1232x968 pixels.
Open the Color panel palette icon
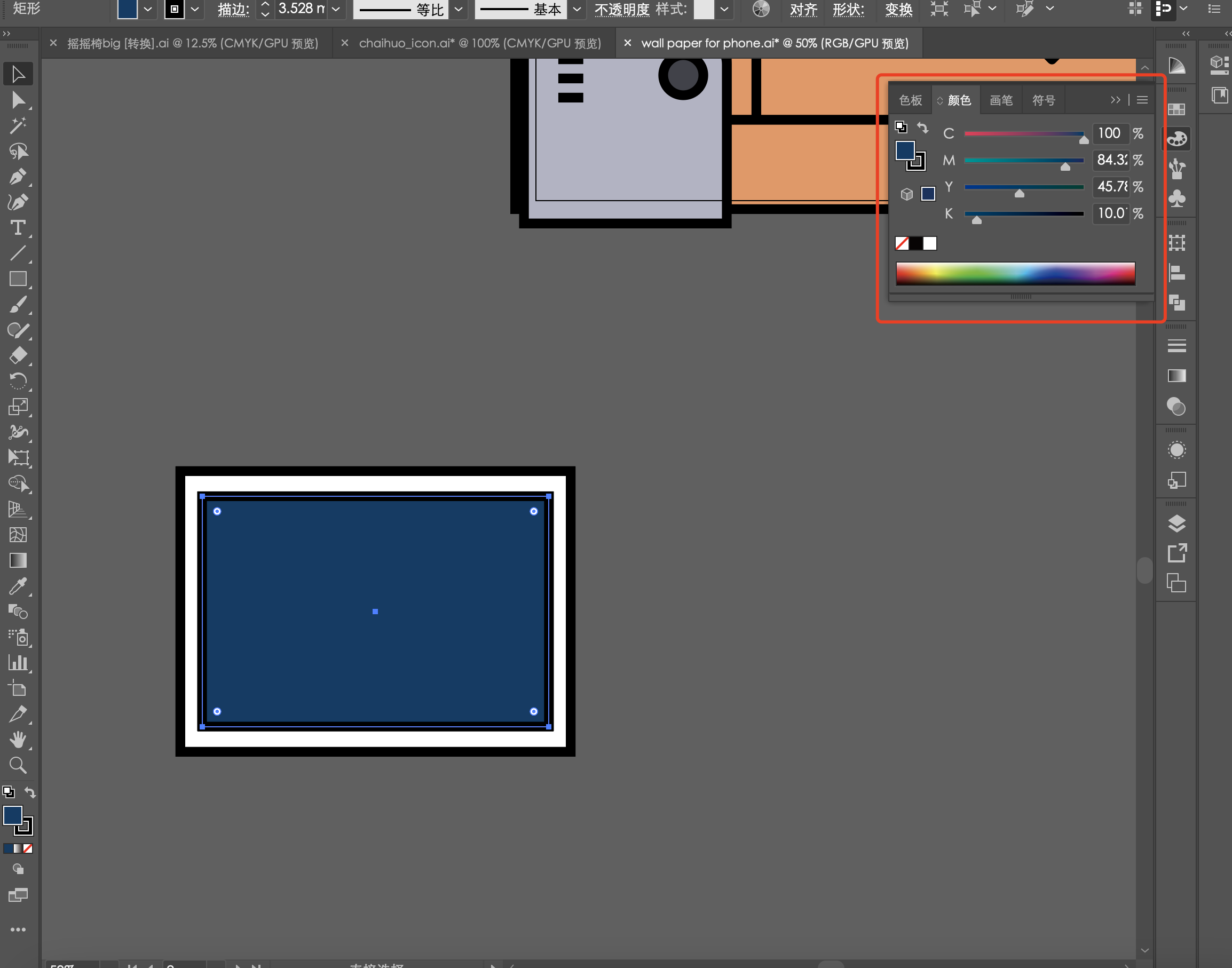[1176, 138]
